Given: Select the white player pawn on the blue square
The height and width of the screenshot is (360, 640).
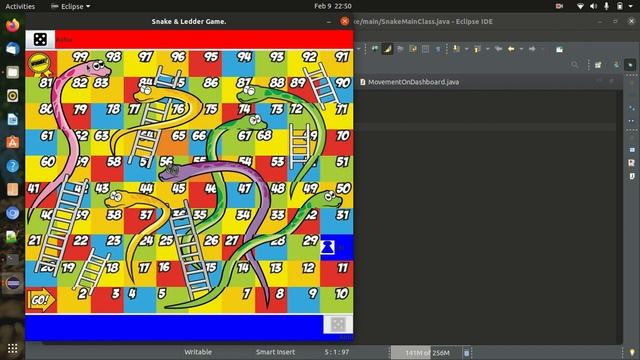Looking at the screenshot, I should [328, 247].
